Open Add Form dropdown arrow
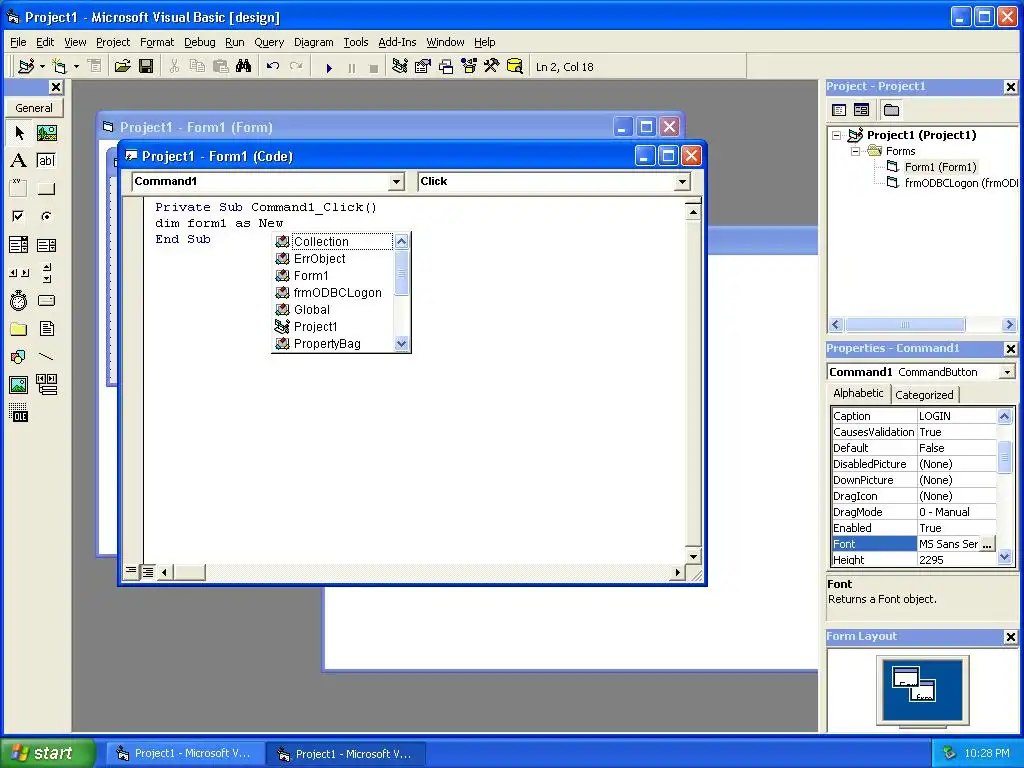Screen dimensions: 1024x768 click(76, 67)
